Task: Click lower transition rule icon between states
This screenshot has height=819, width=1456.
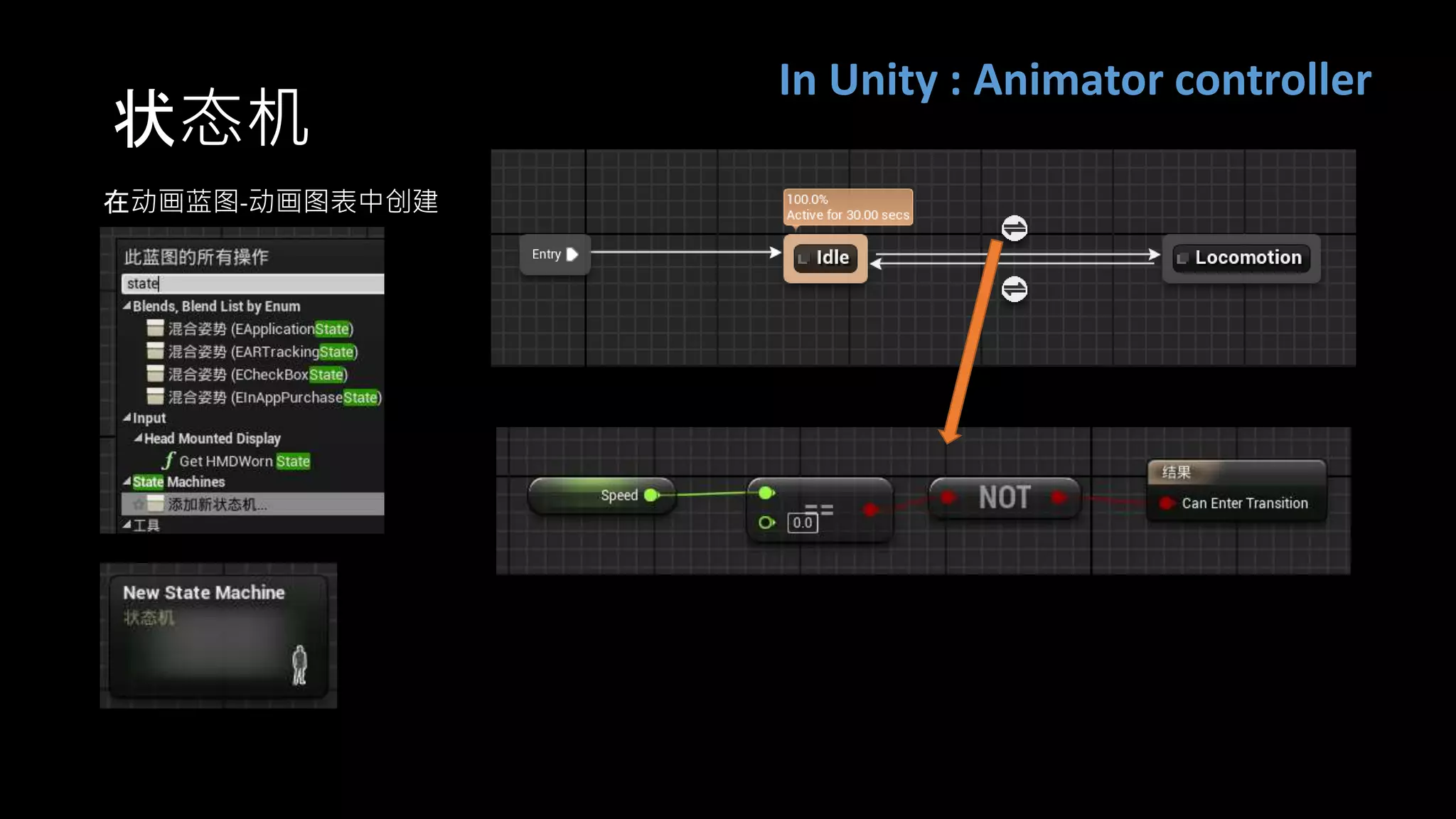Action: (x=1015, y=289)
